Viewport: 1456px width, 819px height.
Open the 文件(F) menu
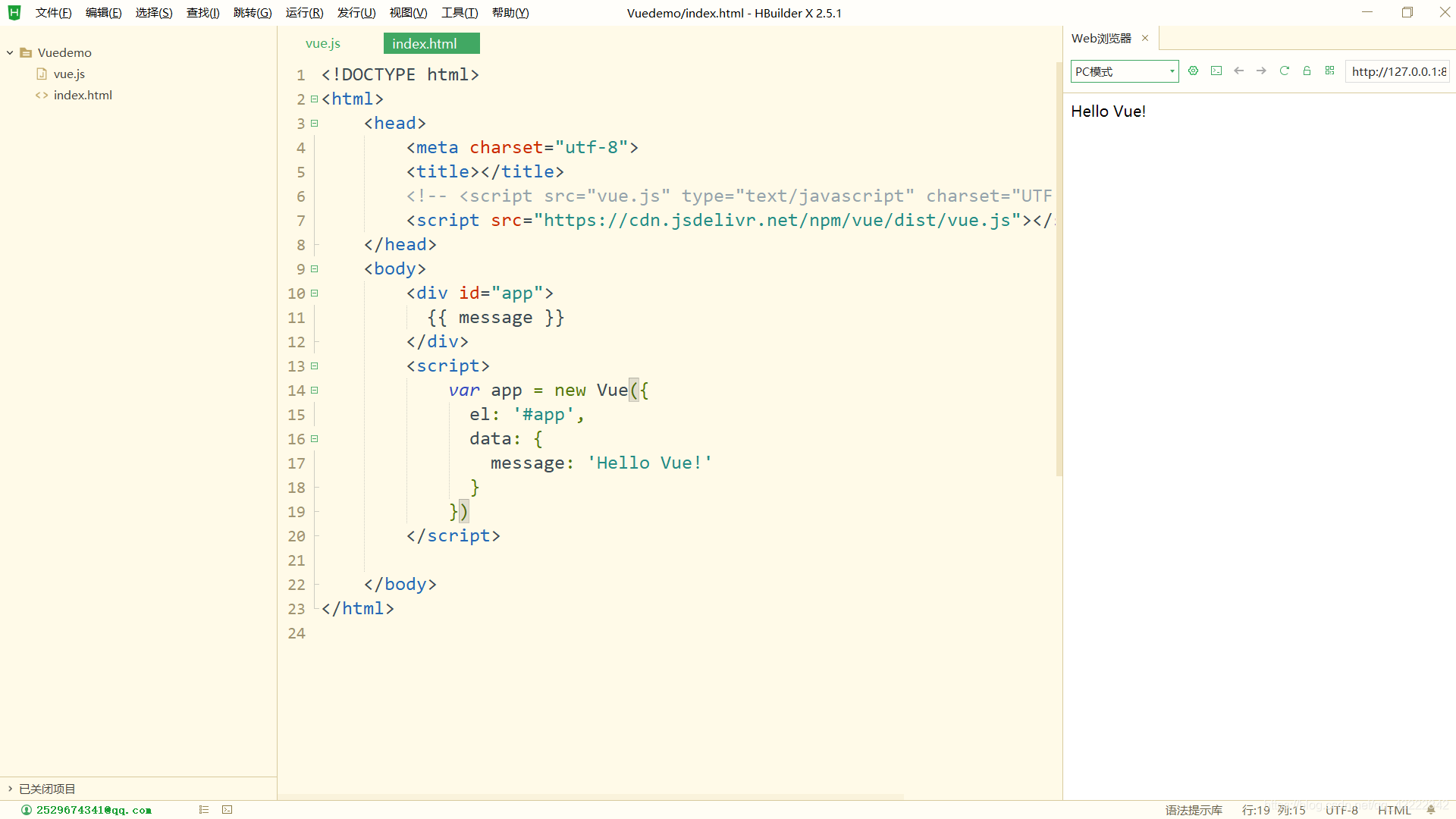click(53, 13)
